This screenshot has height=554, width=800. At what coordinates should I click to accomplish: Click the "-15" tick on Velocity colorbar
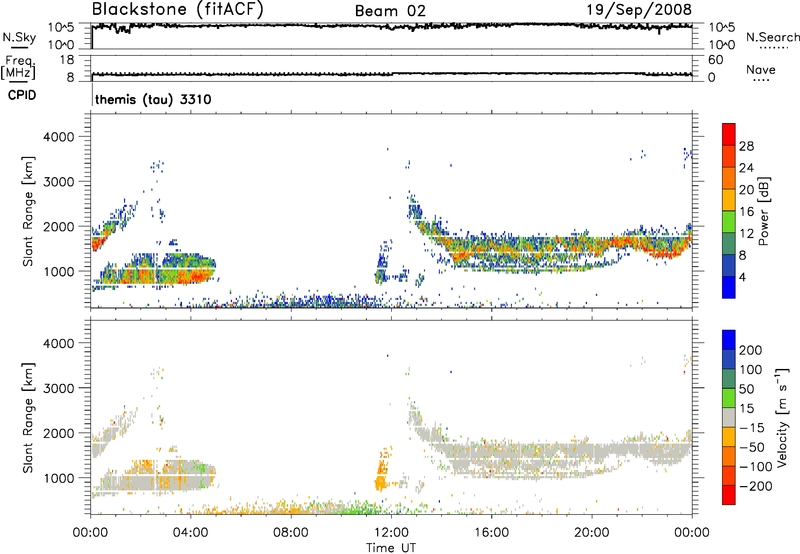pos(752,428)
